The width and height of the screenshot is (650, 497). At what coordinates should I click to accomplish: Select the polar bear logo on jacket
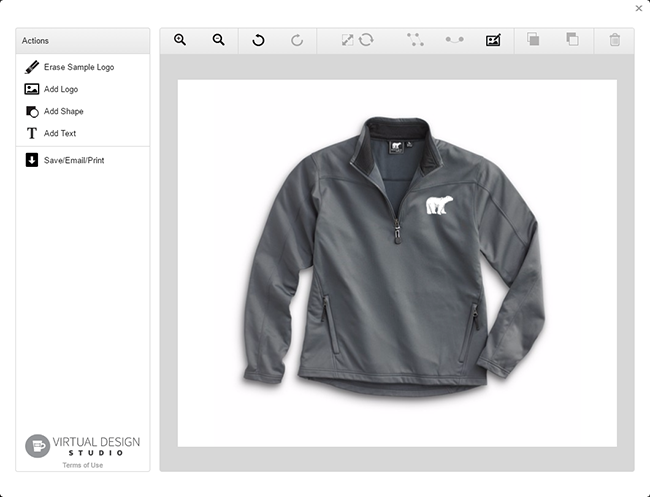point(437,206)
